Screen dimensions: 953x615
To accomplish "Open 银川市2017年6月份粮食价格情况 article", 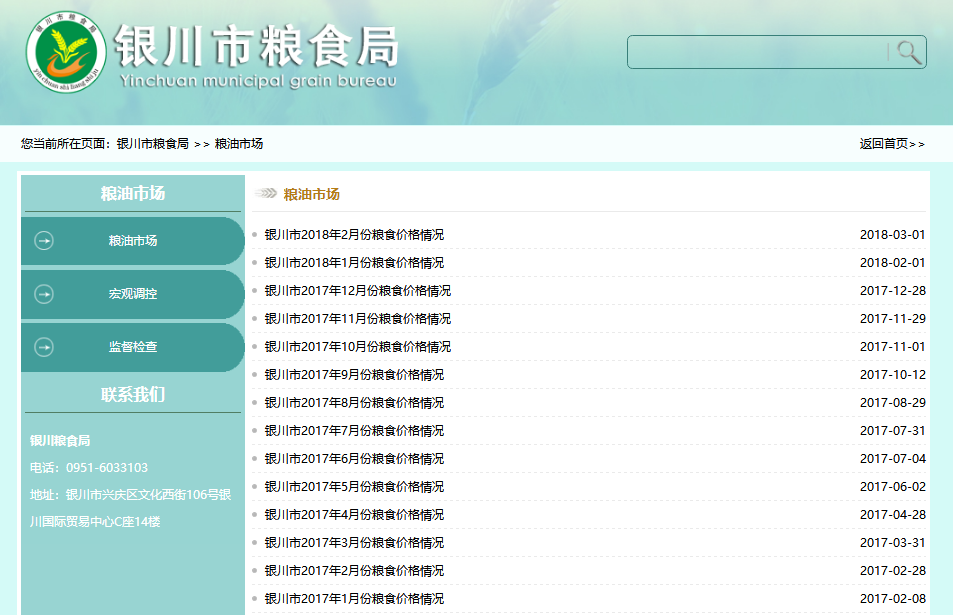I will pyautogui.click(x=354, y=459).
